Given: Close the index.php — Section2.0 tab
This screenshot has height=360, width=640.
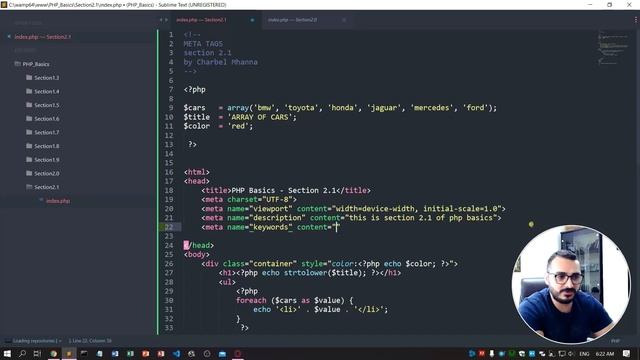Looking at the screenshot, I should [344, 20].
